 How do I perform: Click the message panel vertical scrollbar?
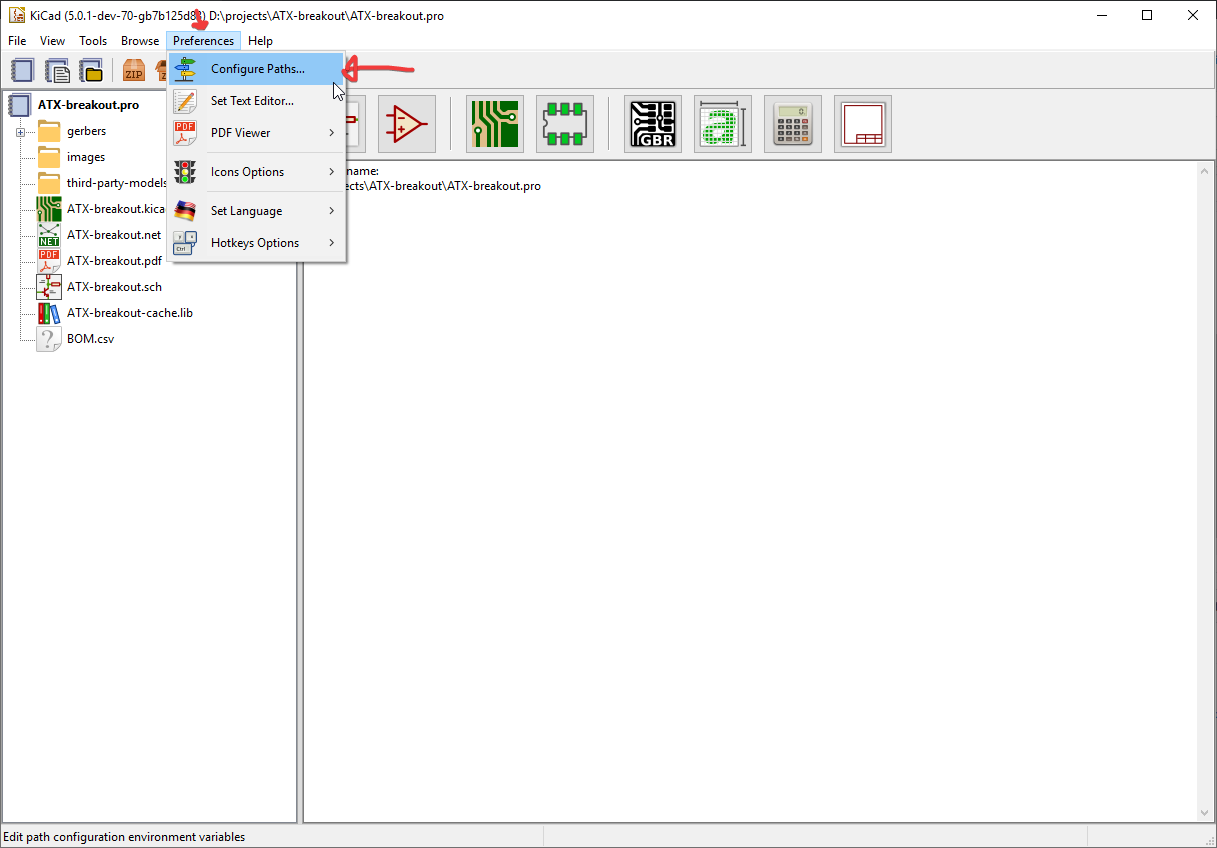point(1205,490)
